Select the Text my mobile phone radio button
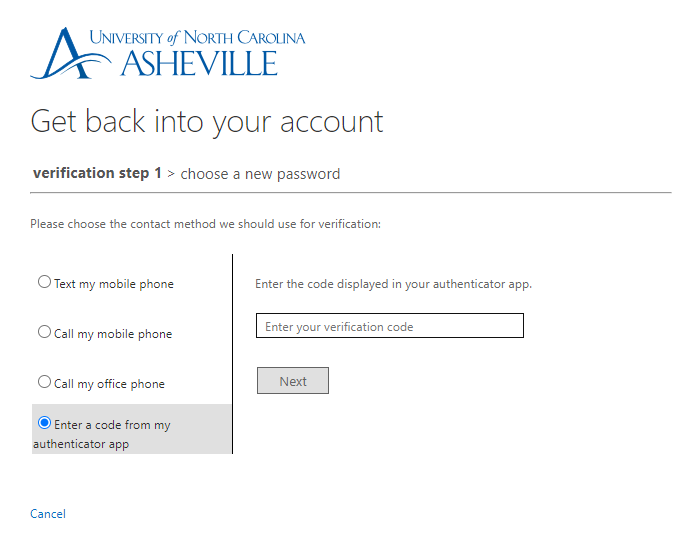This screenshot has height=541, width=690. (44, 282)
